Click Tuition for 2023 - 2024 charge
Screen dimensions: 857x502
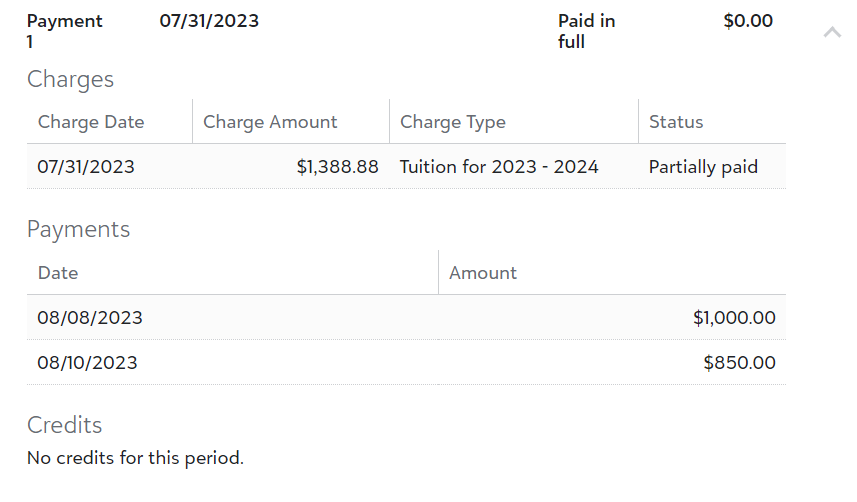click(x=499, y=167)
